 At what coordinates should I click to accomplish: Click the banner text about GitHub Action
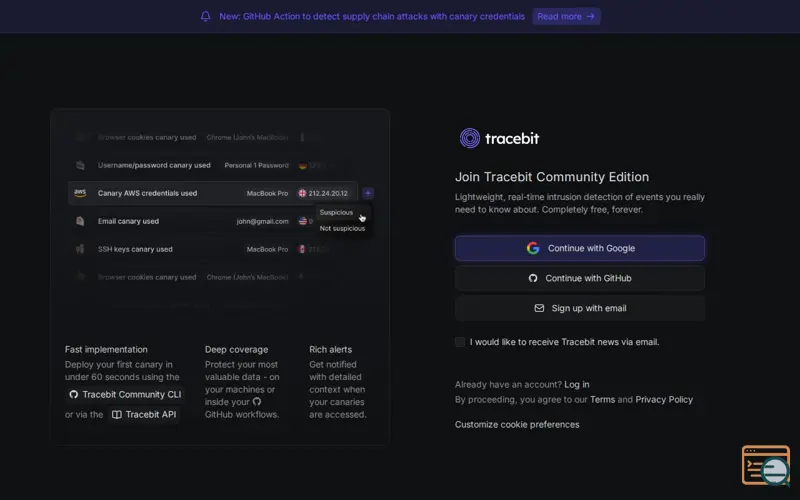(372, 16)
